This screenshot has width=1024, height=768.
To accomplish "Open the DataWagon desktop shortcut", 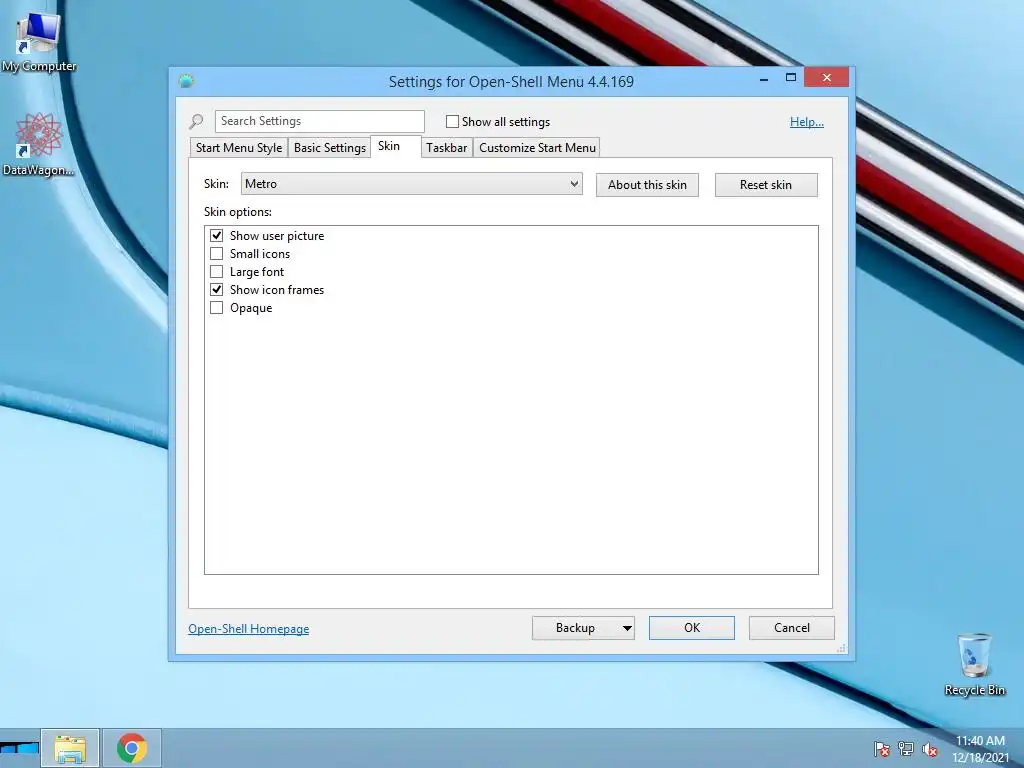I will (39, 144).
